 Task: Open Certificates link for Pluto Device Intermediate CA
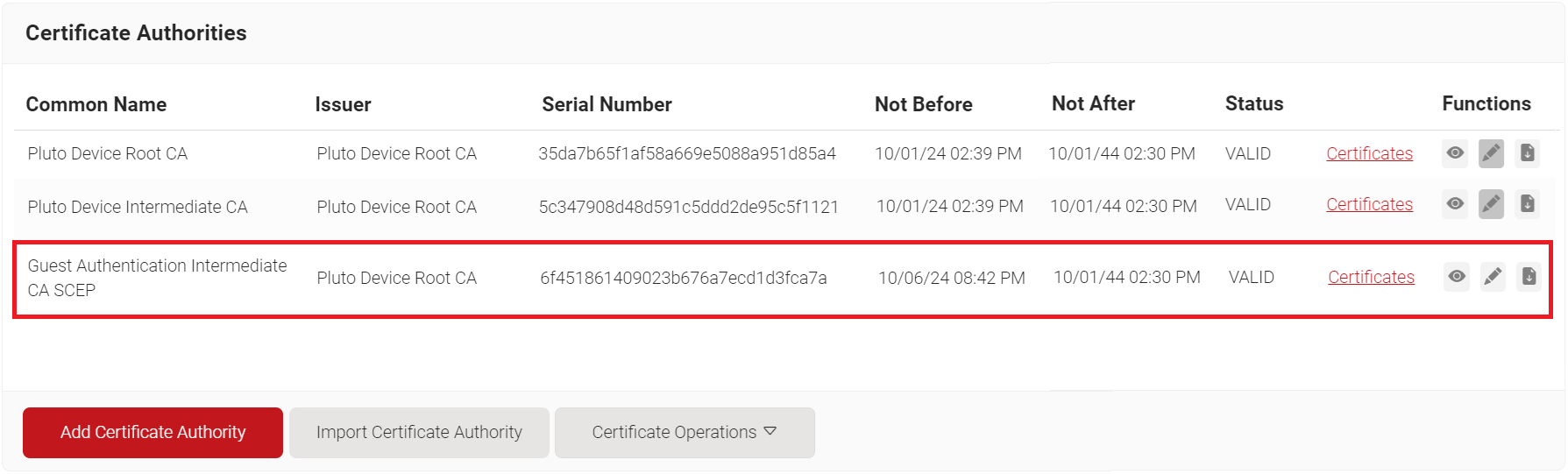coord(1369,204)
